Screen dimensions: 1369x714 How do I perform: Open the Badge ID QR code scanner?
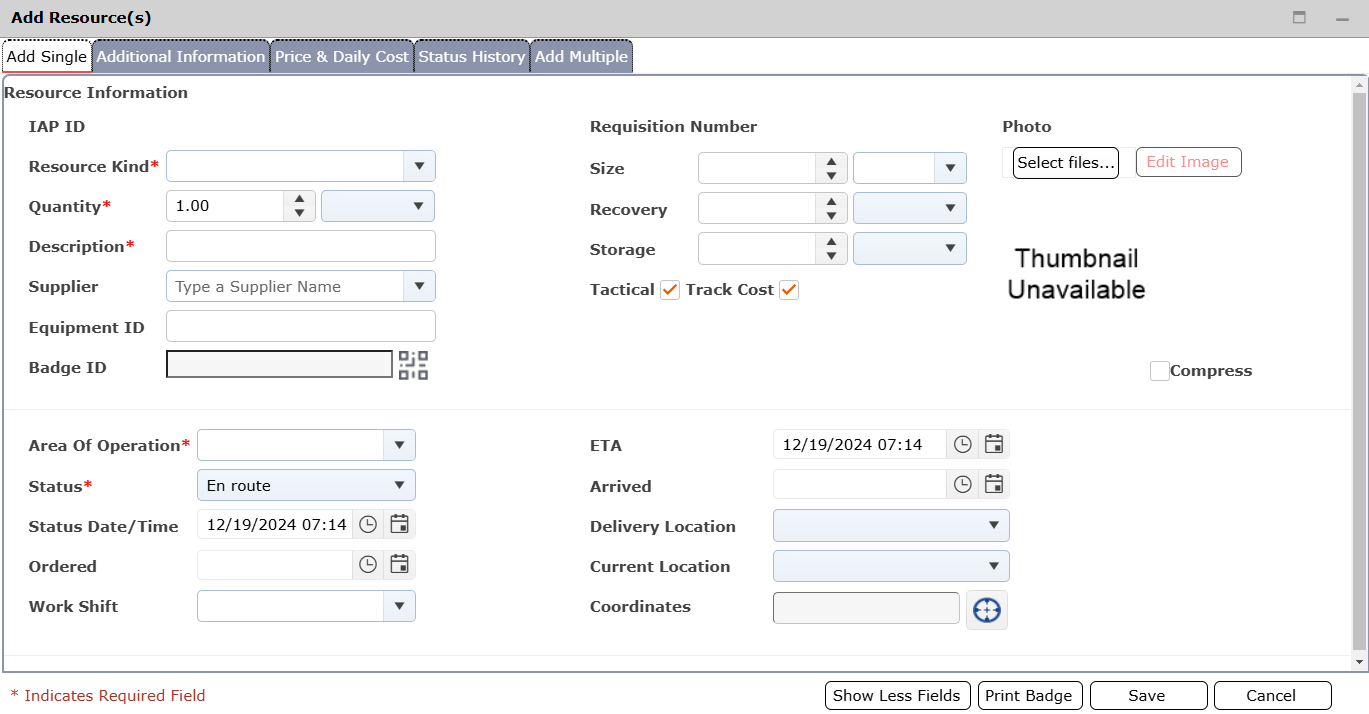coord(413,365)
